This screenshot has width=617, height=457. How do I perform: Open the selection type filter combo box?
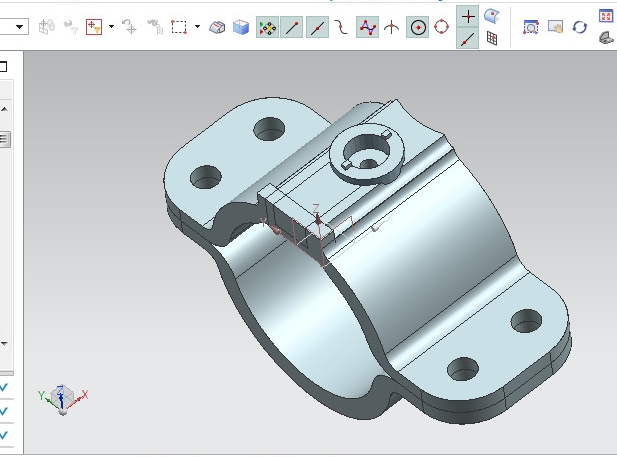pos(14,27)
